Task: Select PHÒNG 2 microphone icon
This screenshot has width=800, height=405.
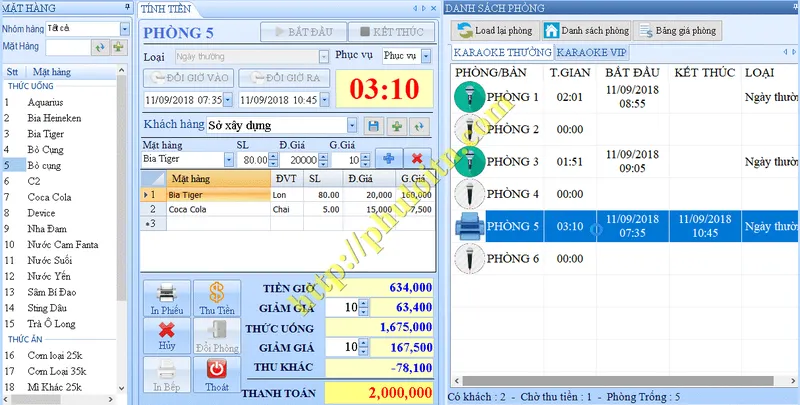Action: click(469, 129)
